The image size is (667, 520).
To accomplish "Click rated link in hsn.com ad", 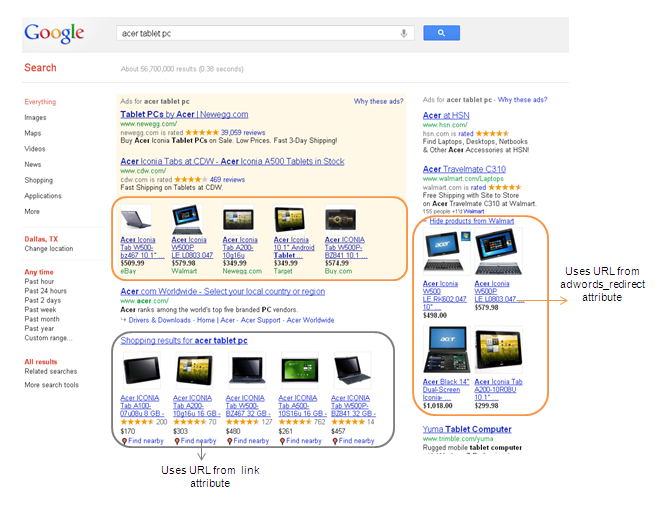I will tap(465, 134).
